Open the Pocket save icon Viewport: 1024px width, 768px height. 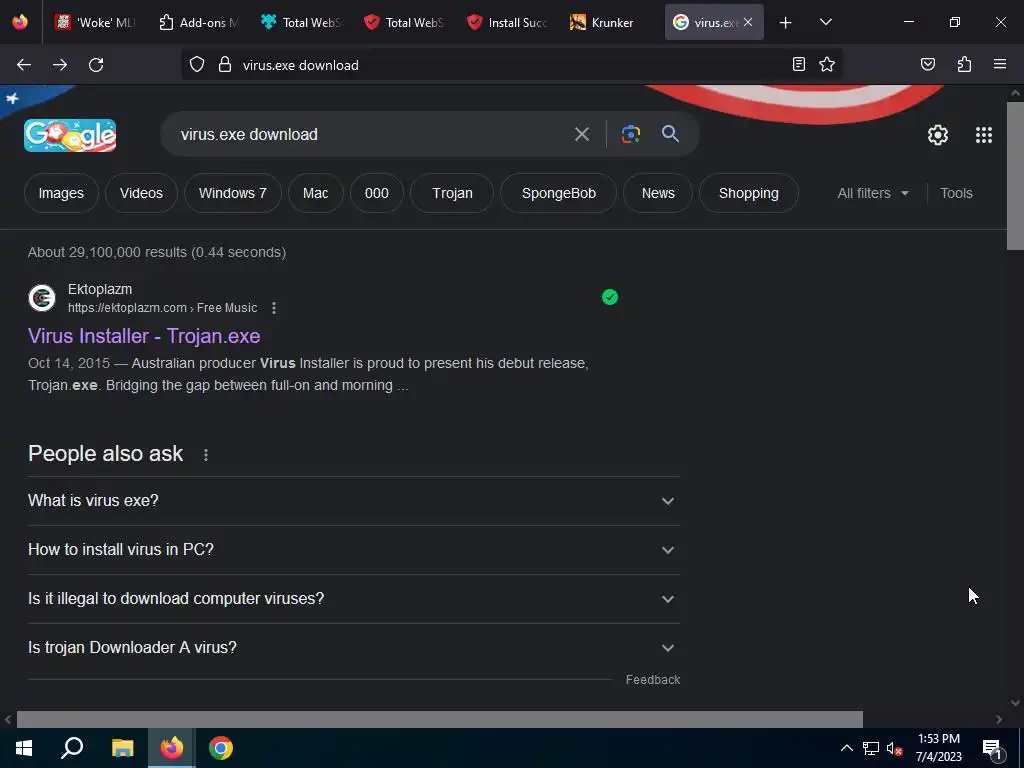click(927, 64)
